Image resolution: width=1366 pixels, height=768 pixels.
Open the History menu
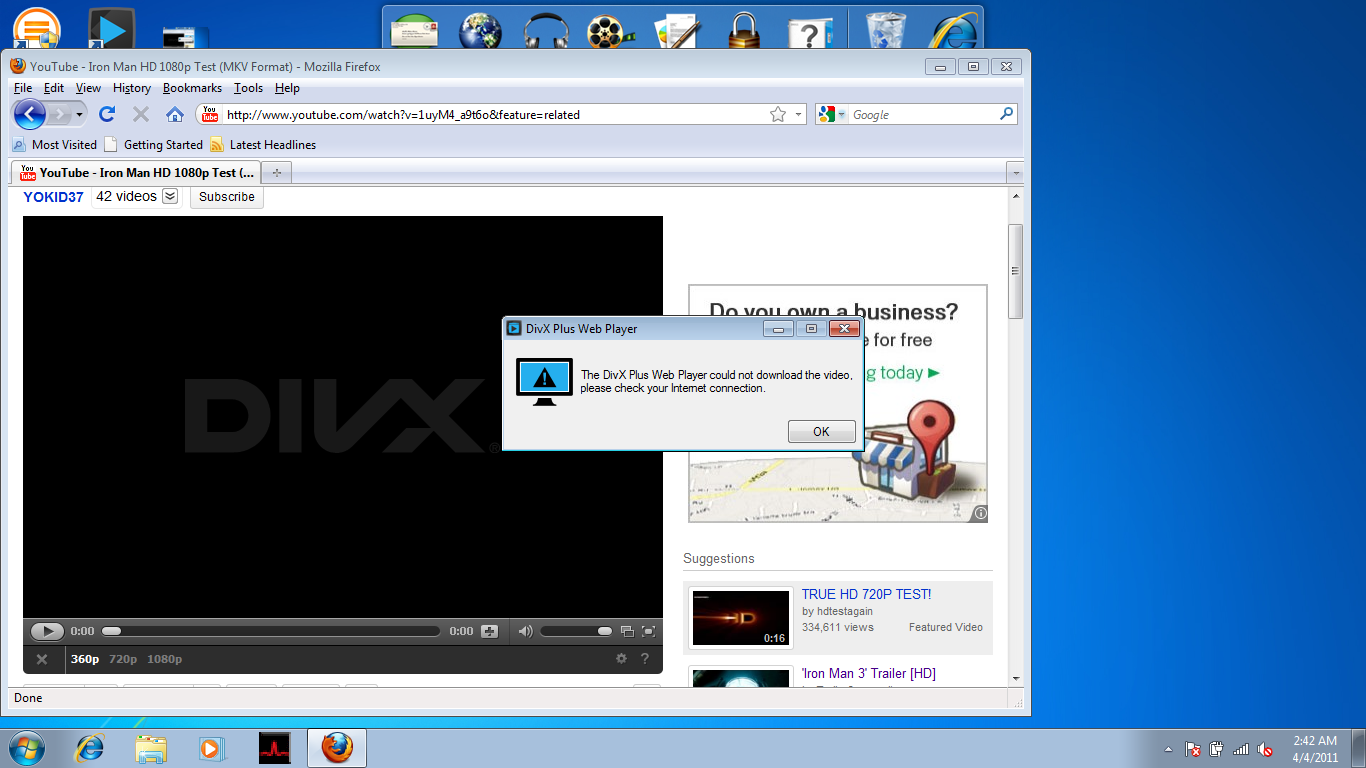pos(132,88)
